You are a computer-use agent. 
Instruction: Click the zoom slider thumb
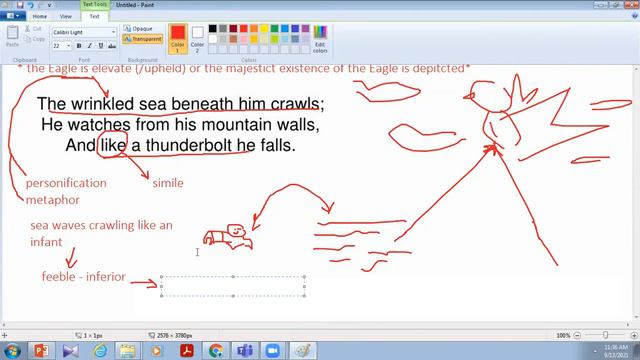point(605,335)
